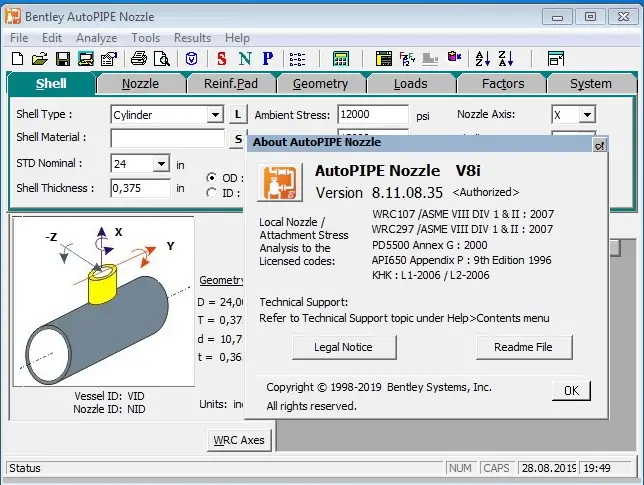Sort descending with Z-A icon
This screenshot has width=644, height=485.
click(x=506, y=59)
